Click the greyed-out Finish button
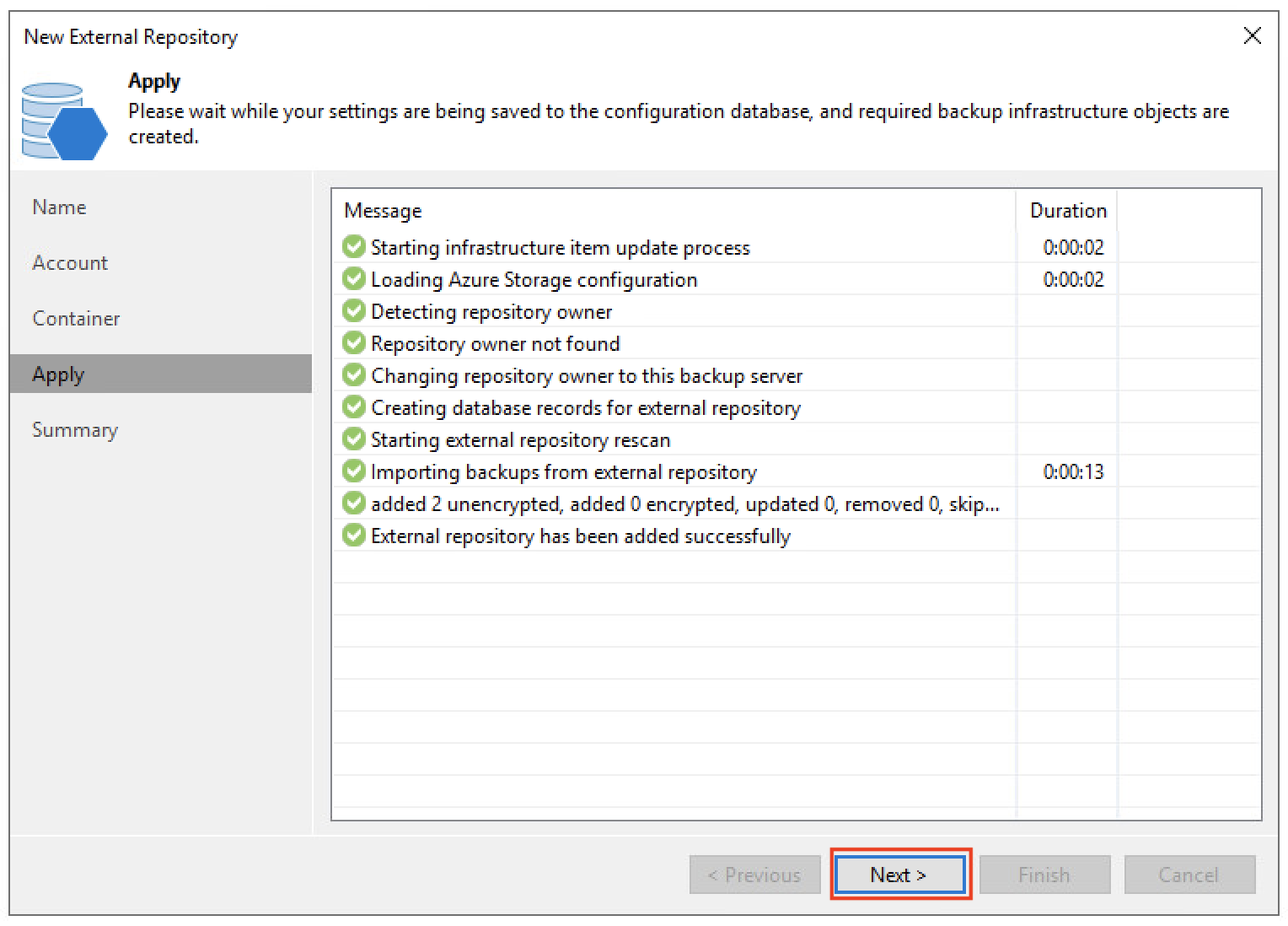The image size is (1288, 926). click(x=1044, y=875)
